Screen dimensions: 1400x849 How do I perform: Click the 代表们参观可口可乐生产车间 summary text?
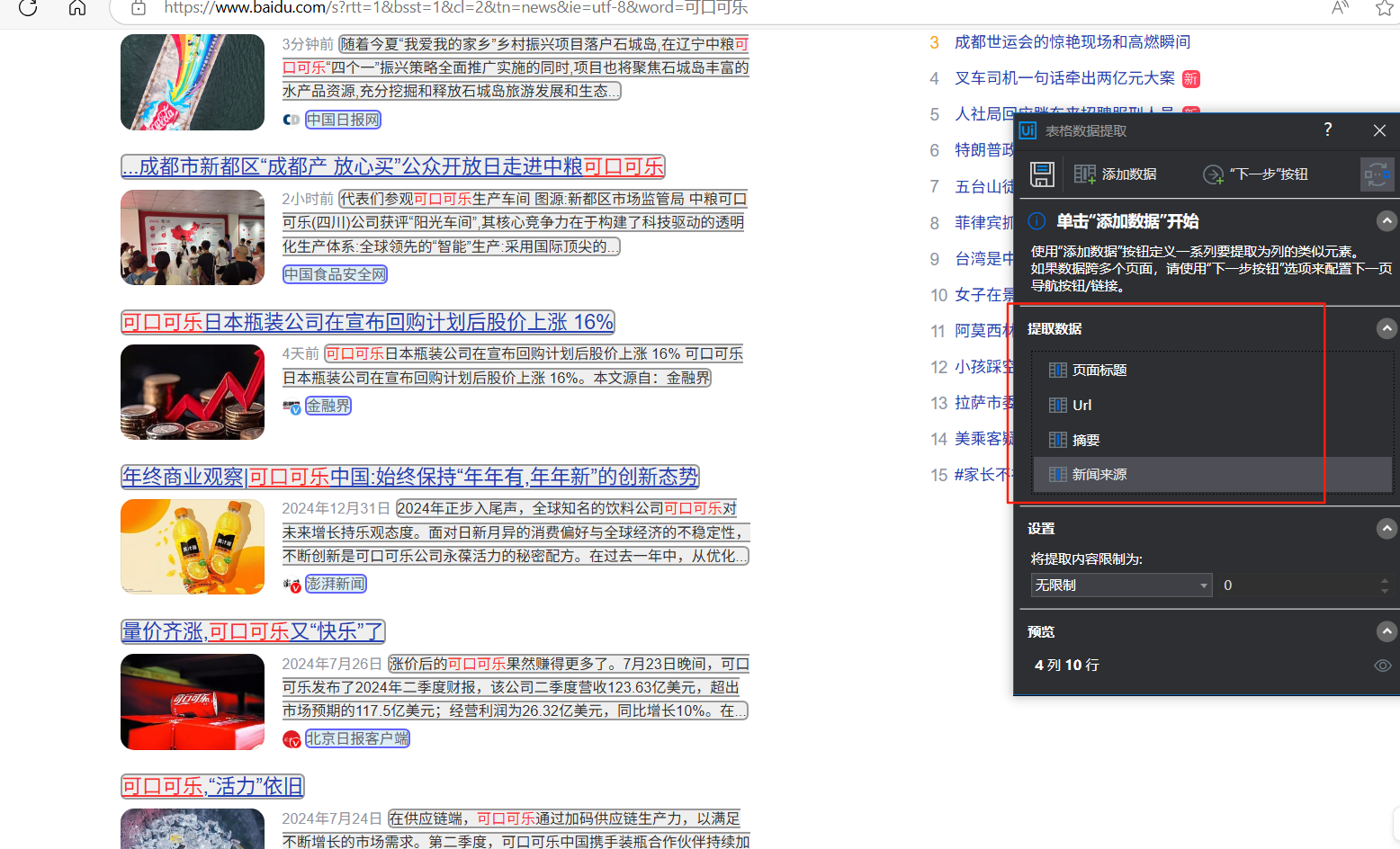pos(515,222)
